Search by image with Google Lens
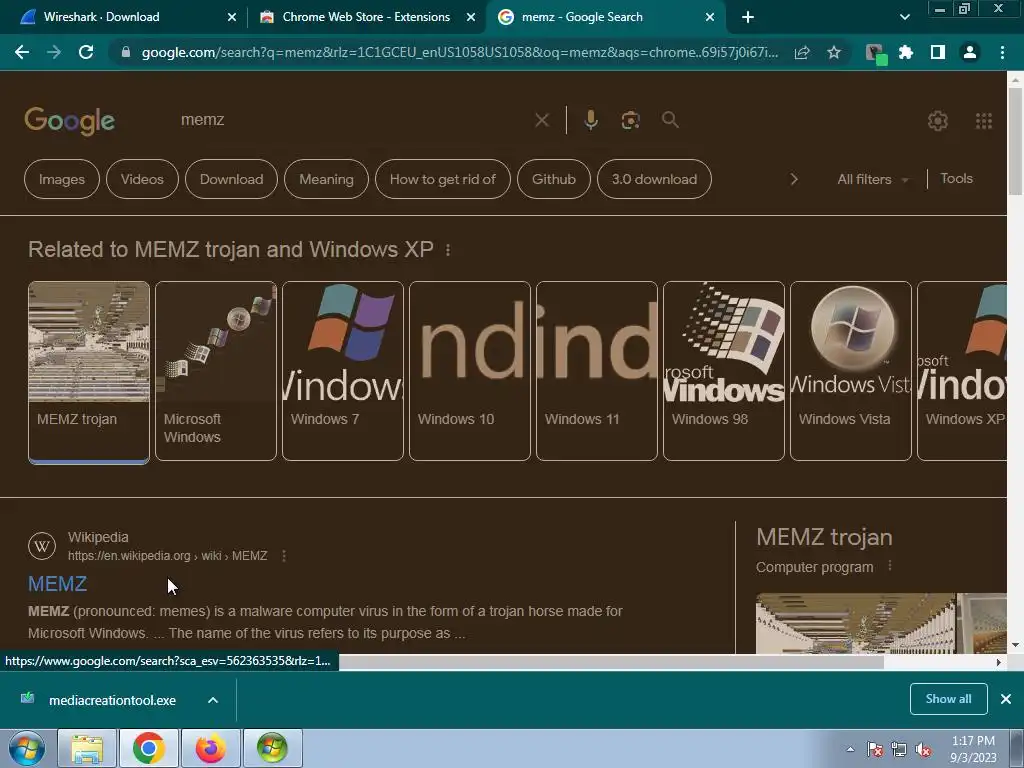Viewport: 1024px width, 768px height. coord(630,120)
